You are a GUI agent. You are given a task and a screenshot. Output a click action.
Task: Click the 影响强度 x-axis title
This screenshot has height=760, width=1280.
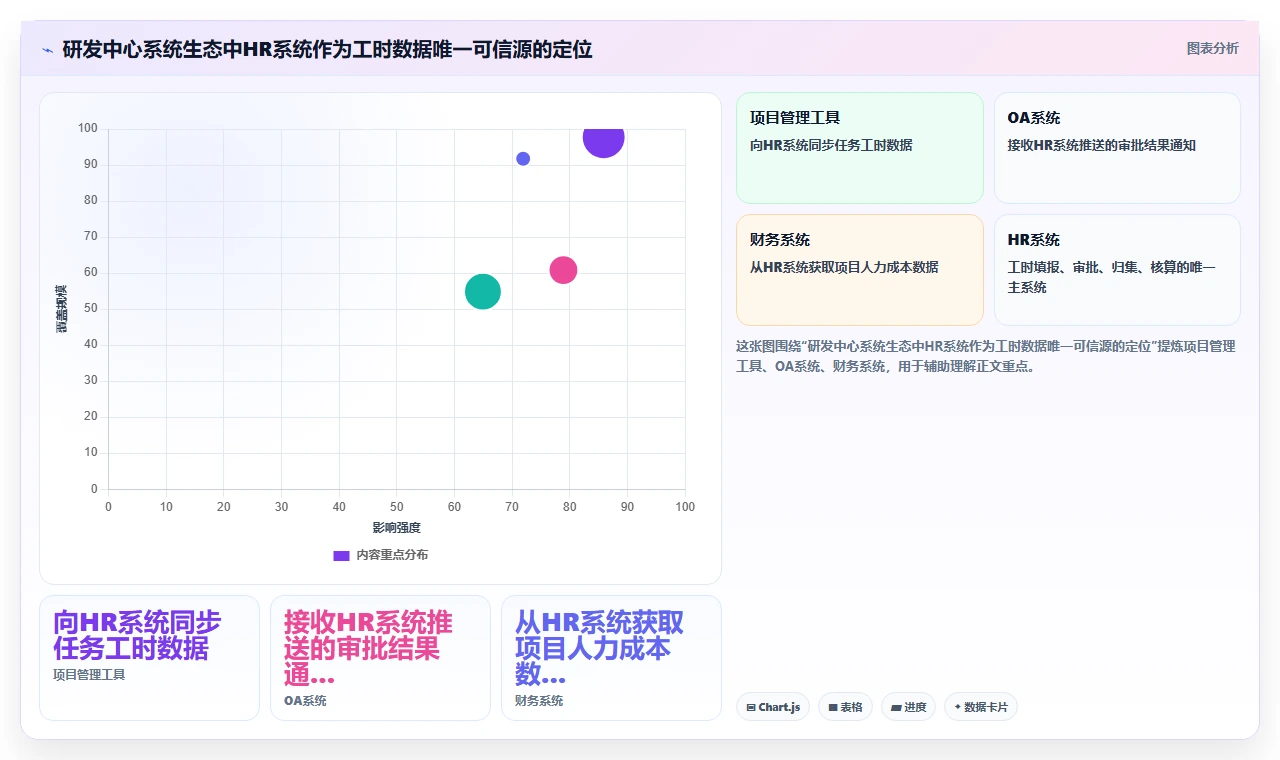pos(397,527)
